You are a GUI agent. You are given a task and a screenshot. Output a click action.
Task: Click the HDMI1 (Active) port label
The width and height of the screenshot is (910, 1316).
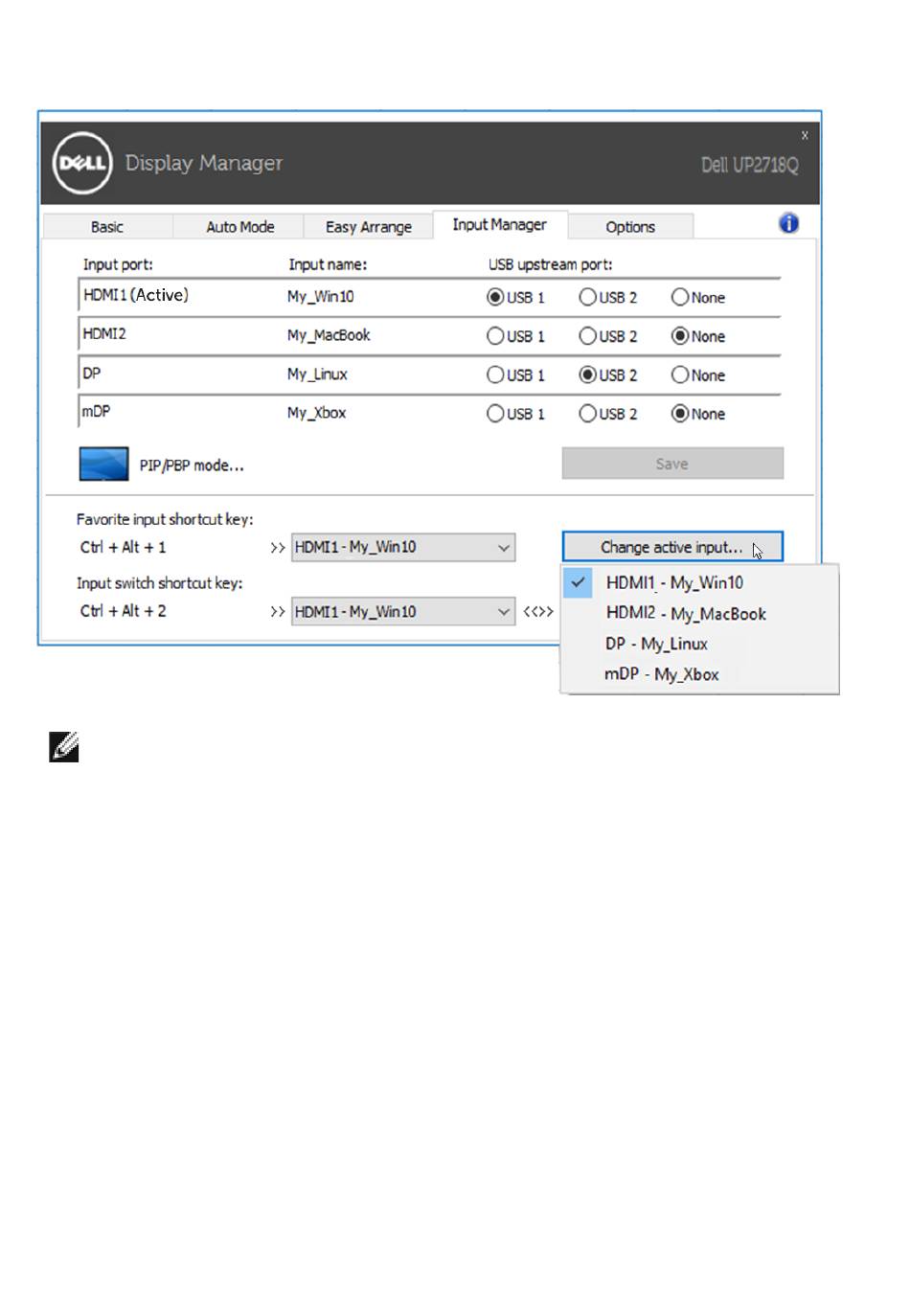[x=136, y=295]
